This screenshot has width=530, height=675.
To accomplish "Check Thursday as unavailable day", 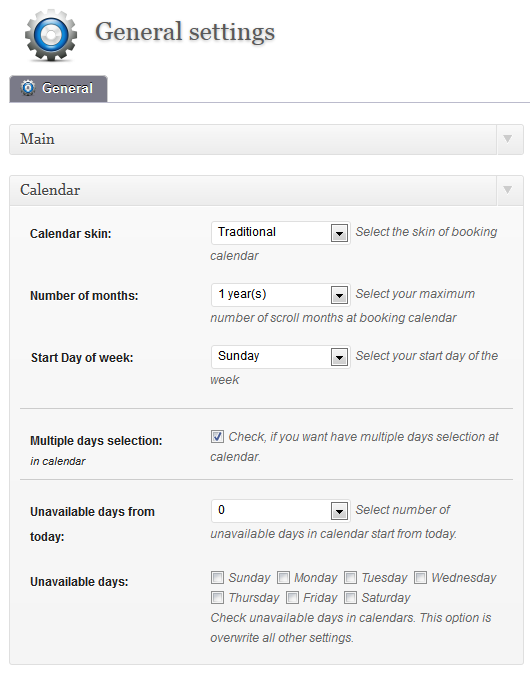I will (x=217, y=598).
